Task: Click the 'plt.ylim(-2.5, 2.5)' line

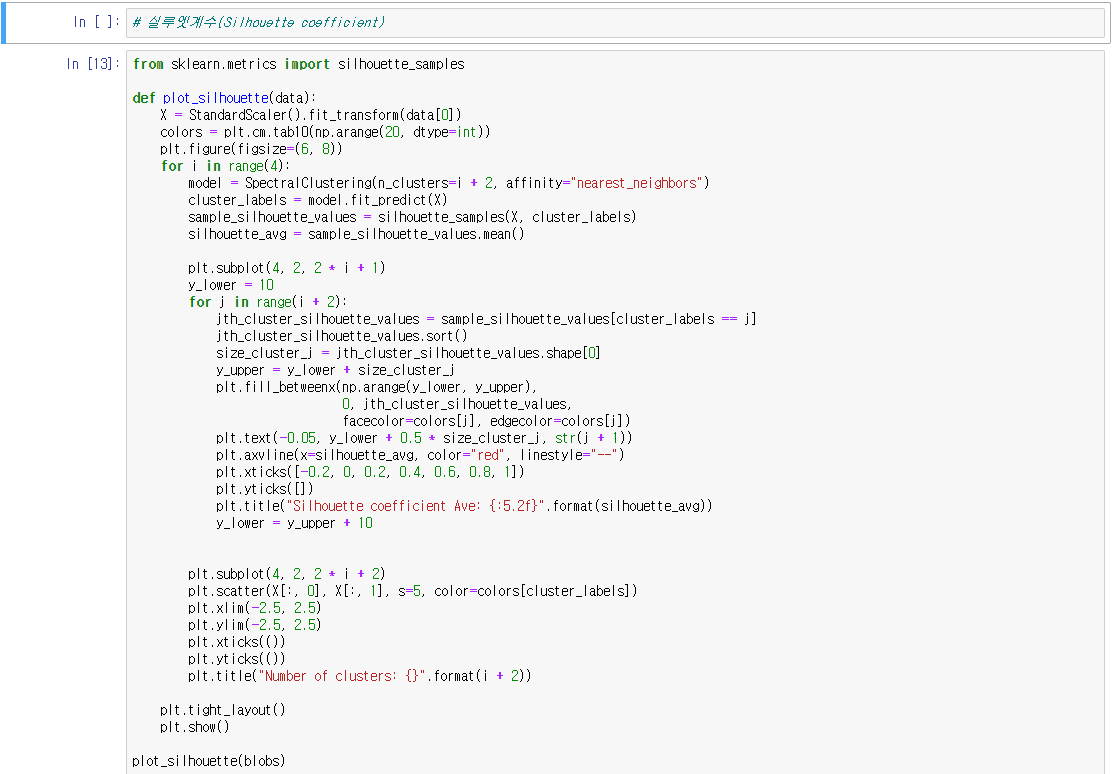Action: [x=255, y=626]
